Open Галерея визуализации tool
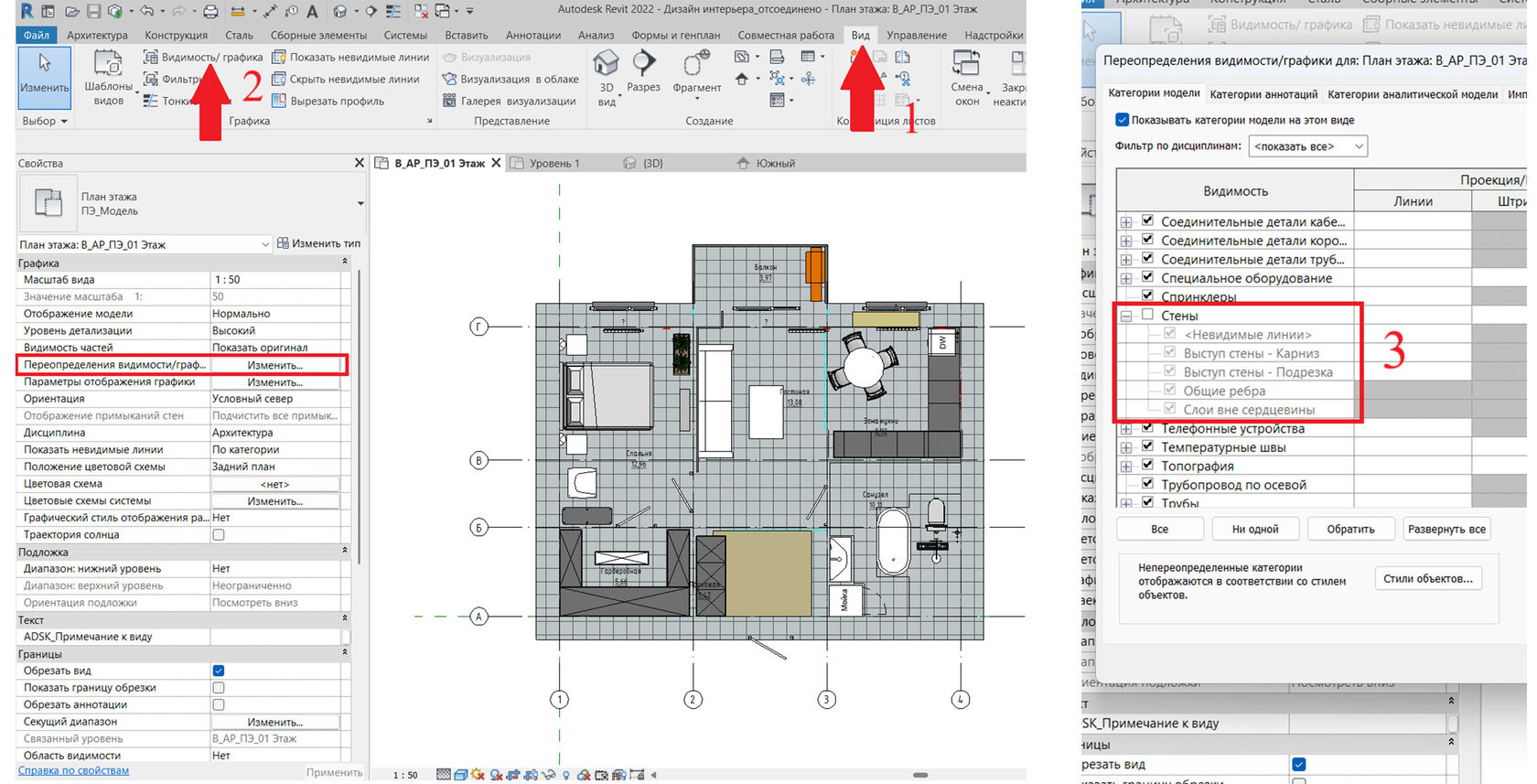The width and height of the screenshot is (1537, 784). [x=509, y=101]
